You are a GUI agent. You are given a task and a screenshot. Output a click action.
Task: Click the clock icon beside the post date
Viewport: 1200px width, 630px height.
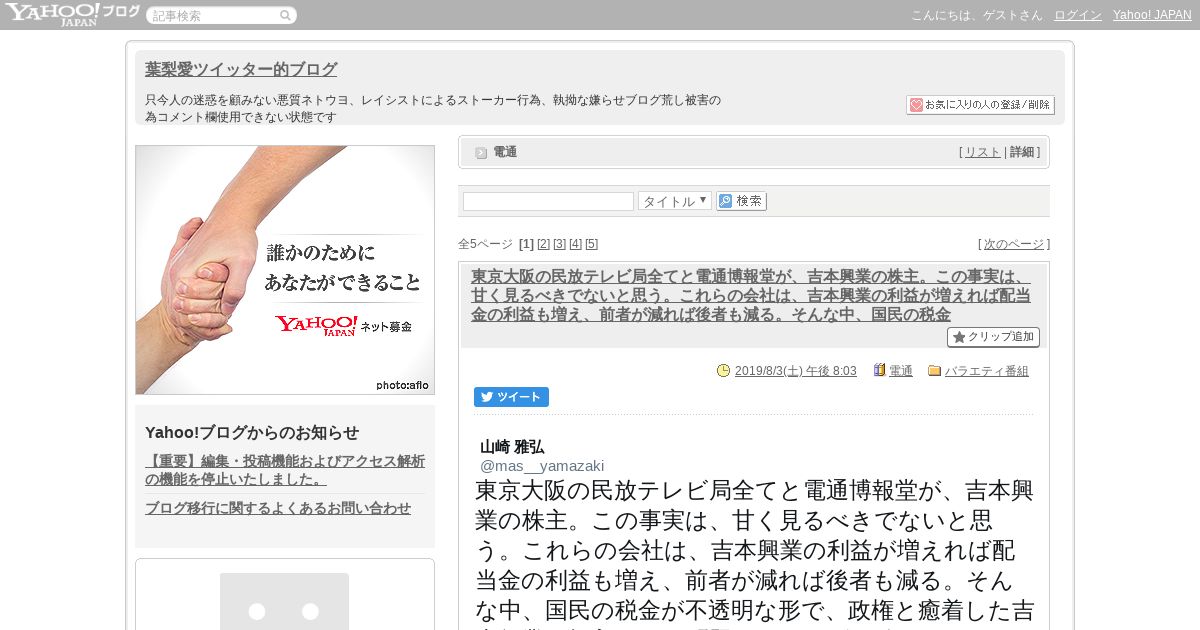(723, 370)
